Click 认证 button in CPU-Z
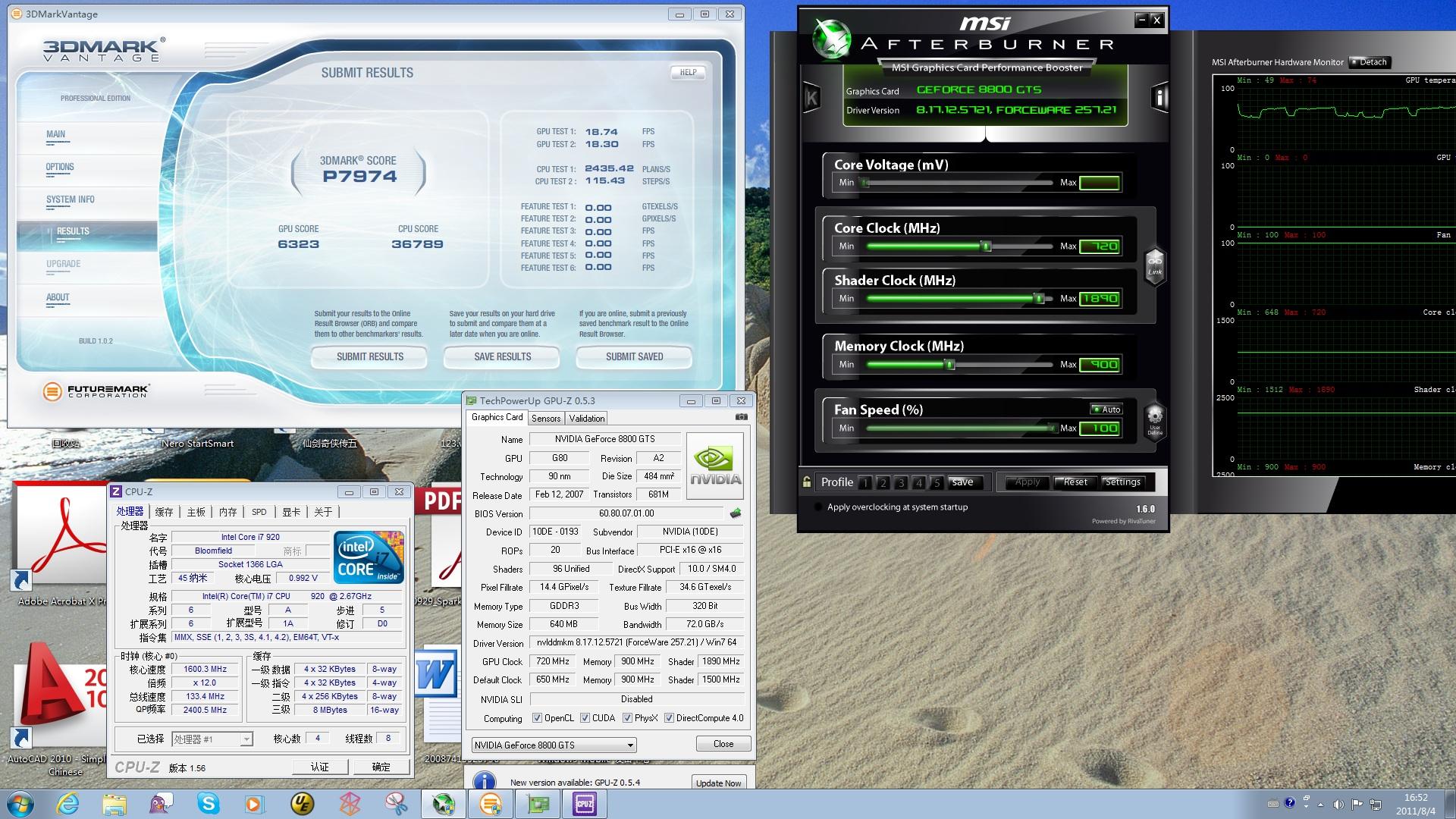Screen dimensions: 1456x819 click(x=319, y=767)
